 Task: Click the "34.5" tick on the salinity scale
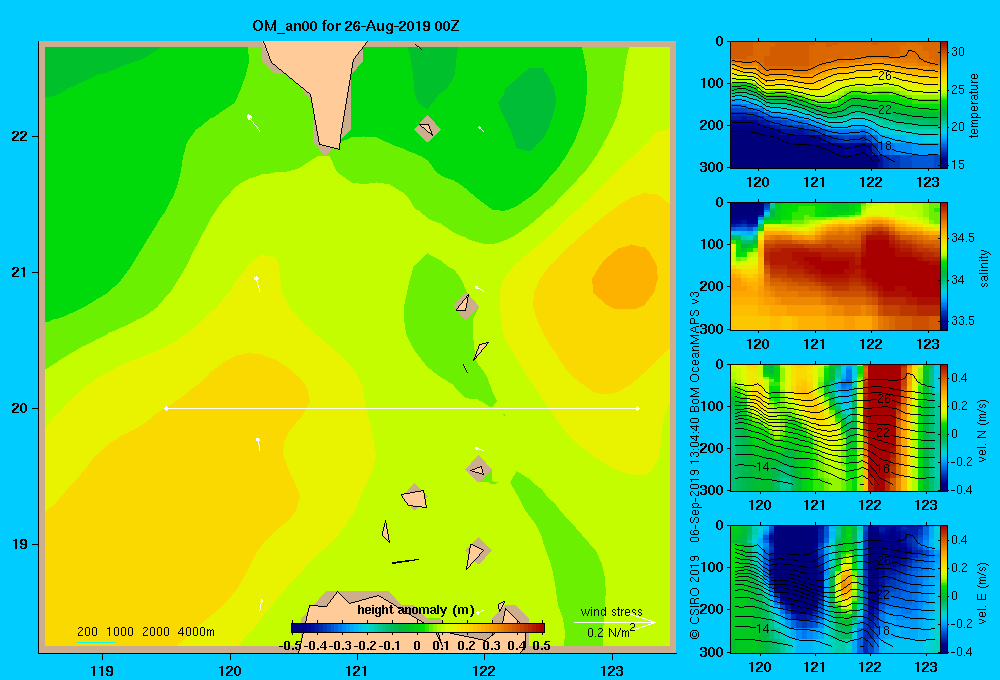963,237
